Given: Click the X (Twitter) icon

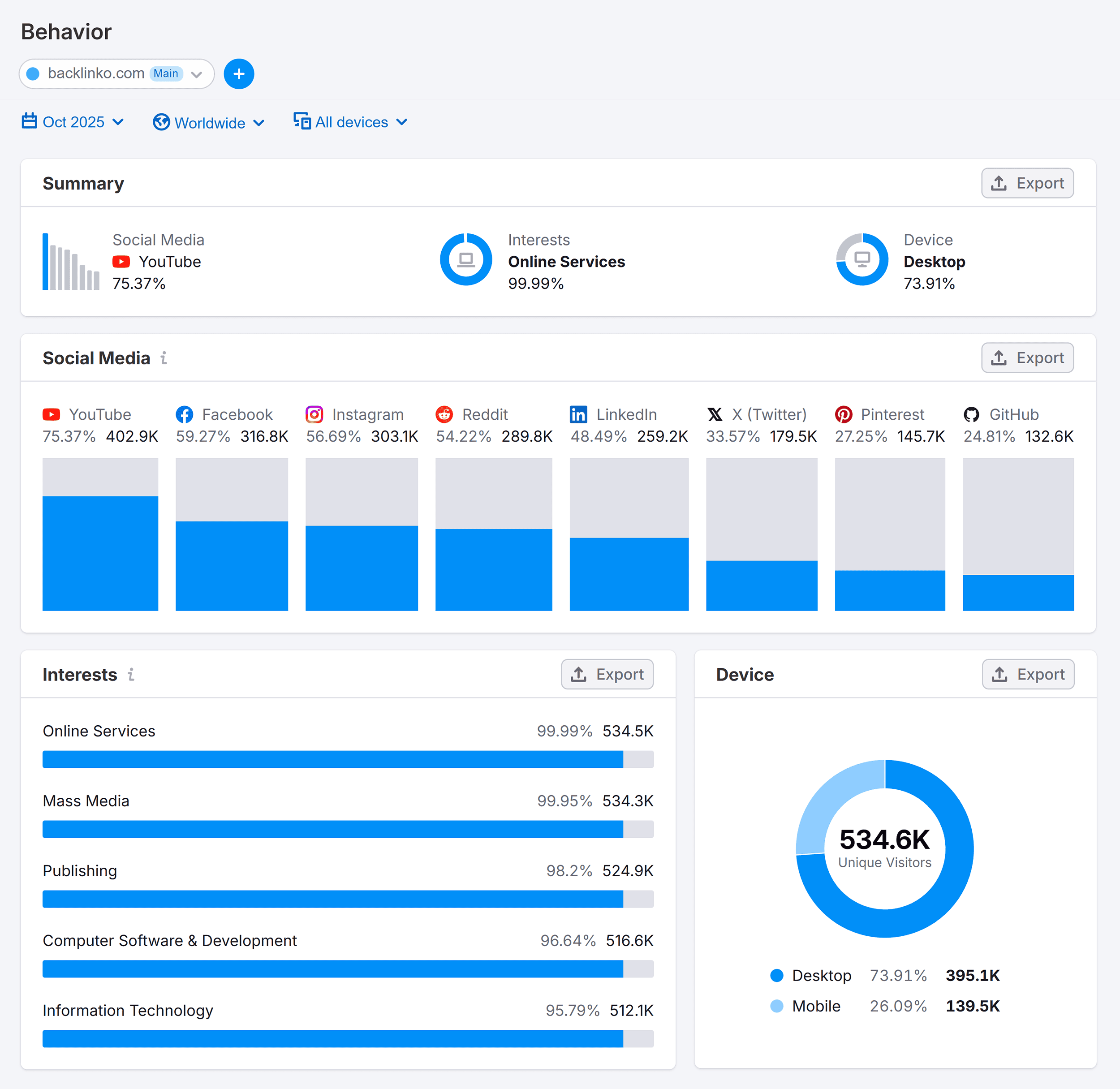Looking at the screenshot, I should click(x=715, y=414).
